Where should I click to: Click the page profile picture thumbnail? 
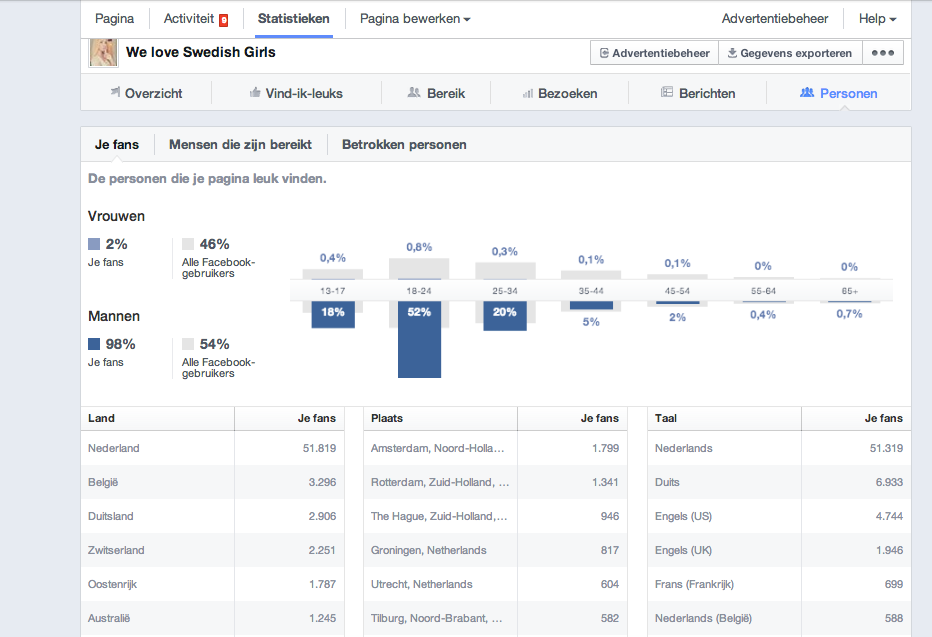pos(103,52)
